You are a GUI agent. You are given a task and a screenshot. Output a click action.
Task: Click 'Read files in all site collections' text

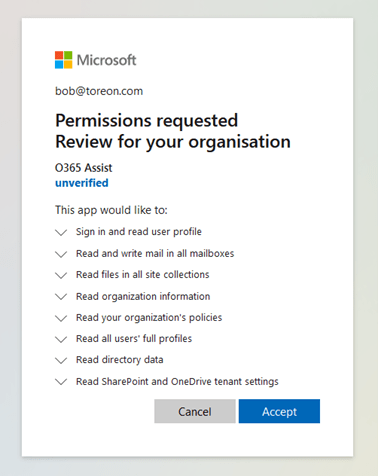pos(143,275)
